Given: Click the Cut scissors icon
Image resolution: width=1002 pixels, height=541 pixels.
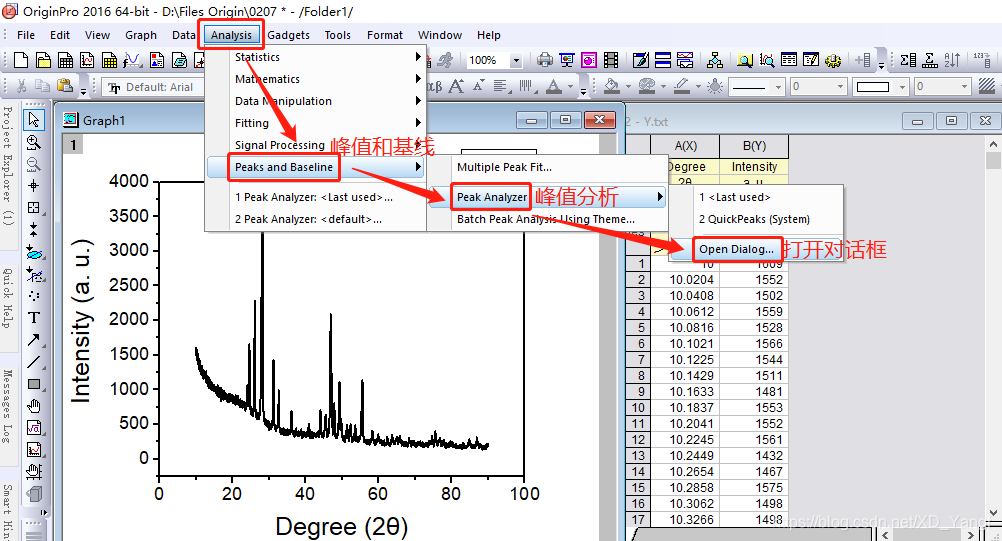Looking at the screenshot, I should click(21, 86).
